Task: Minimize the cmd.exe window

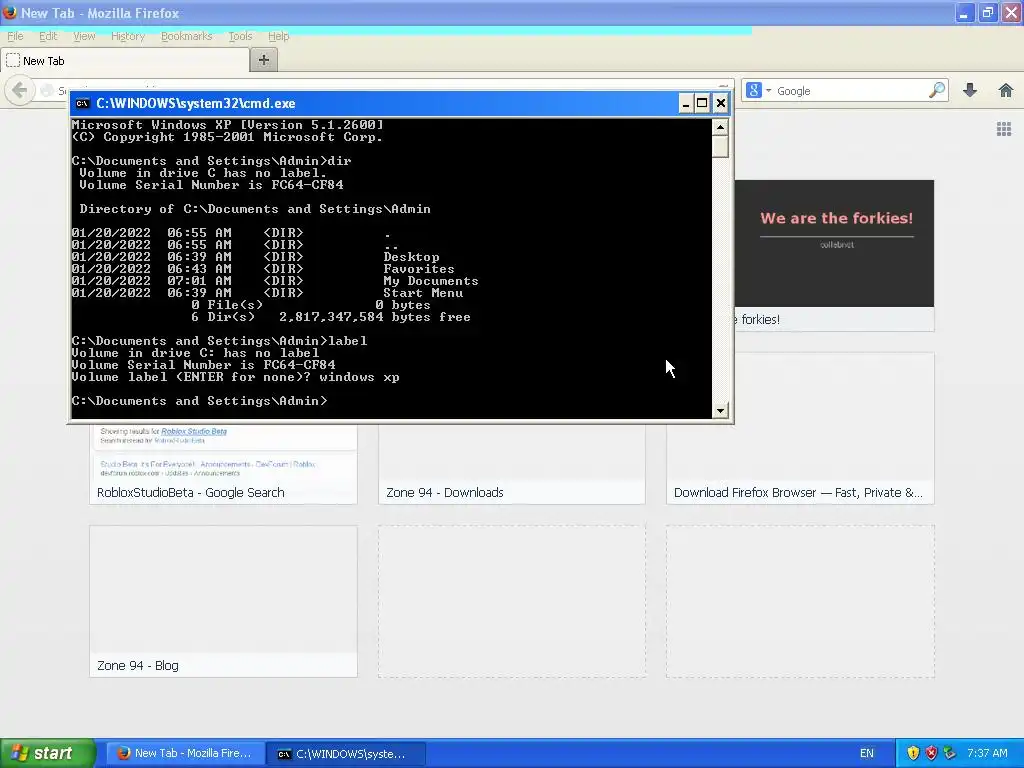Action: [685, 103]
